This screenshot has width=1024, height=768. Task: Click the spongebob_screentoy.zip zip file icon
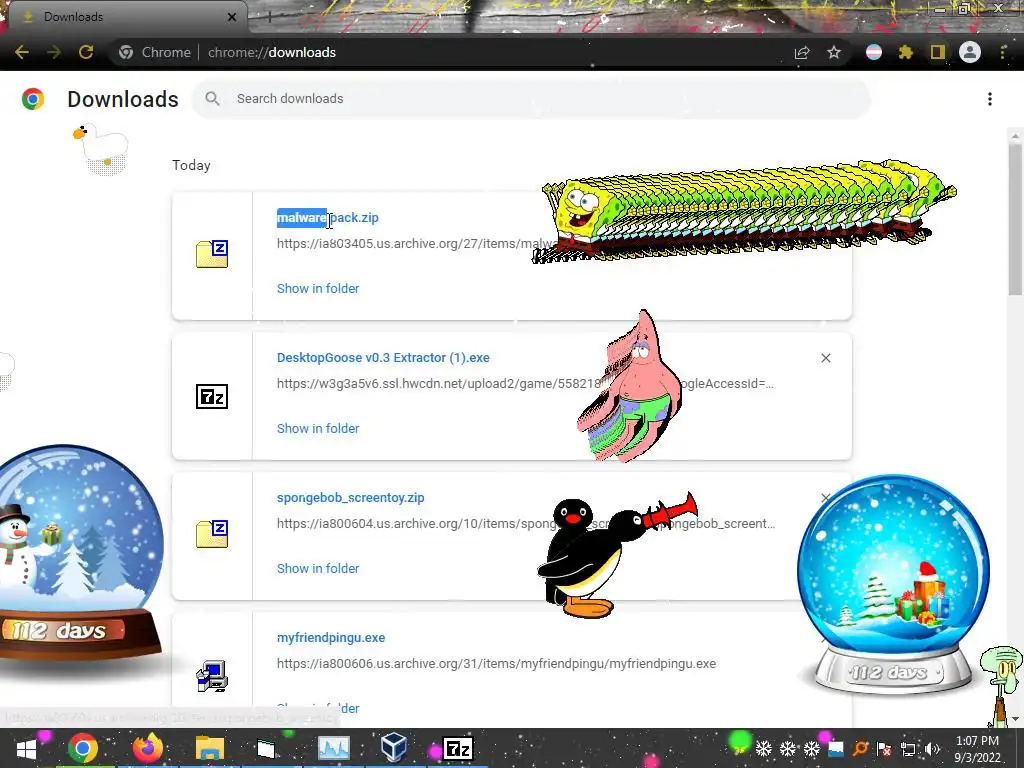click(x=212, y=534)
